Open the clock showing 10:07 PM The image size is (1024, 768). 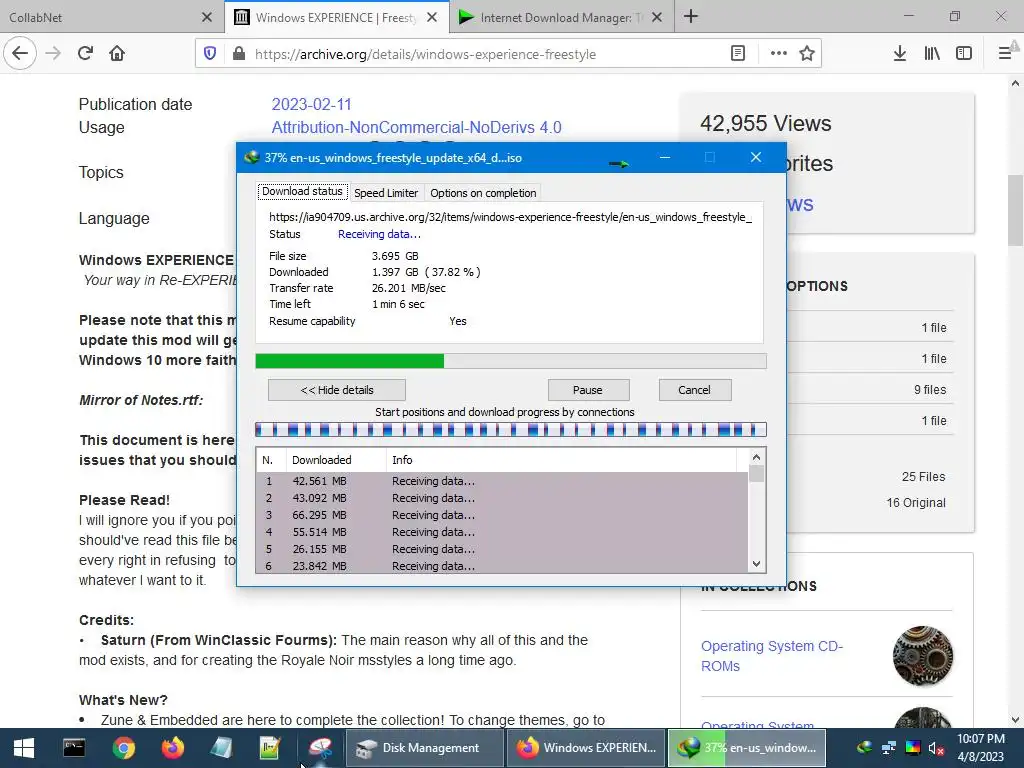[980, 748]
